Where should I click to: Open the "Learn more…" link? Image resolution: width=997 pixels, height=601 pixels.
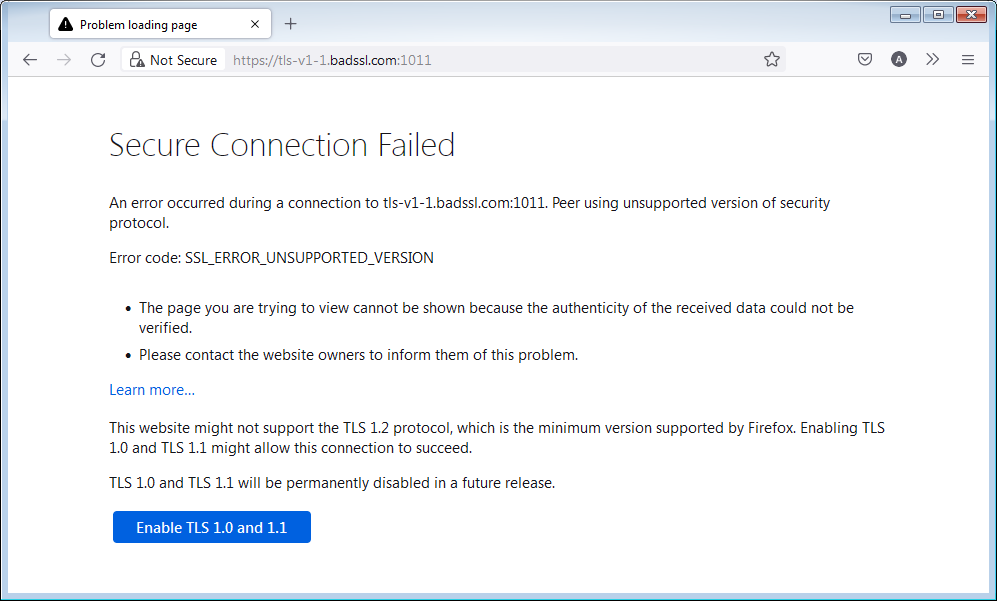[152, 390]
